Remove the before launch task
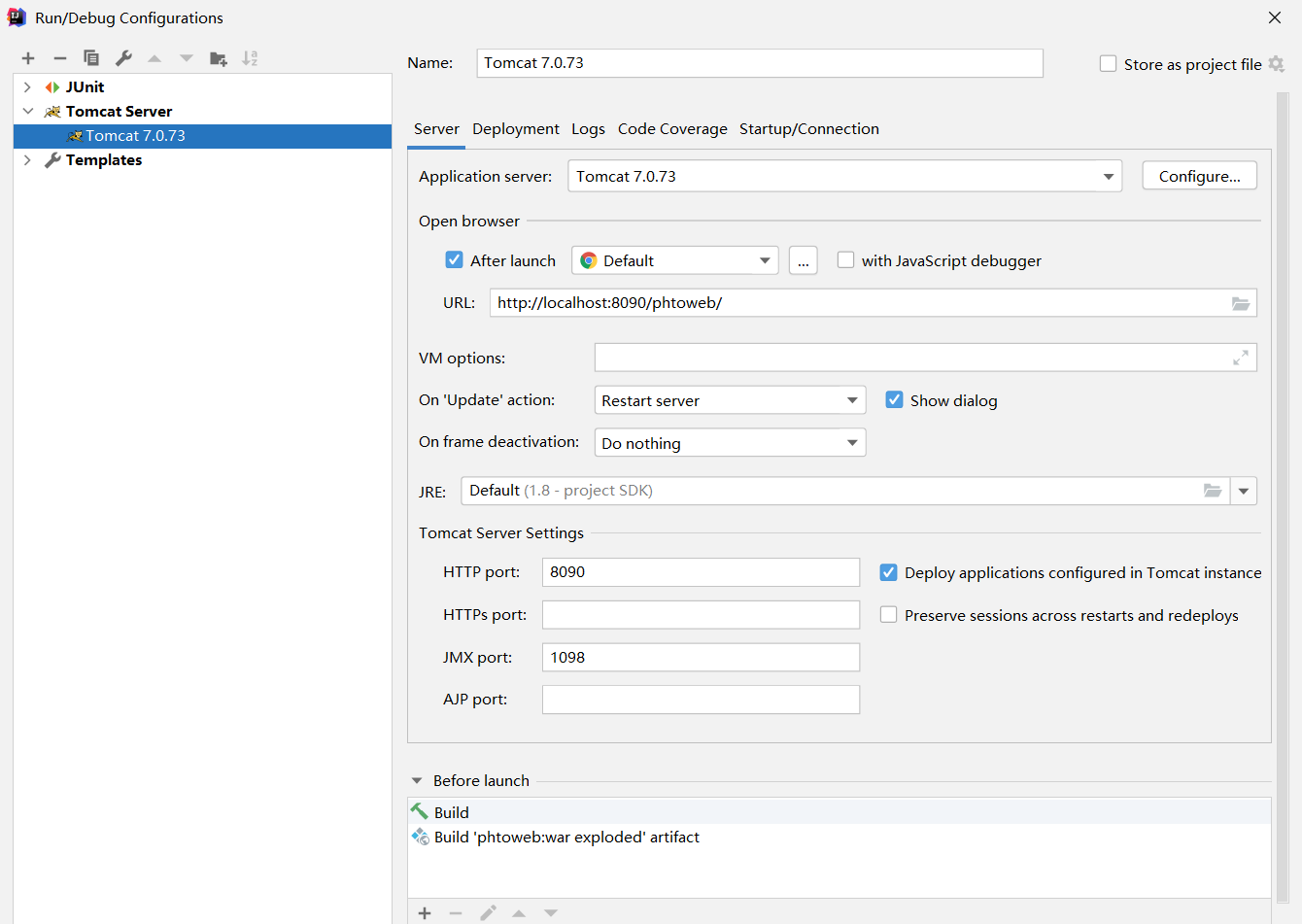 [456, 912]
